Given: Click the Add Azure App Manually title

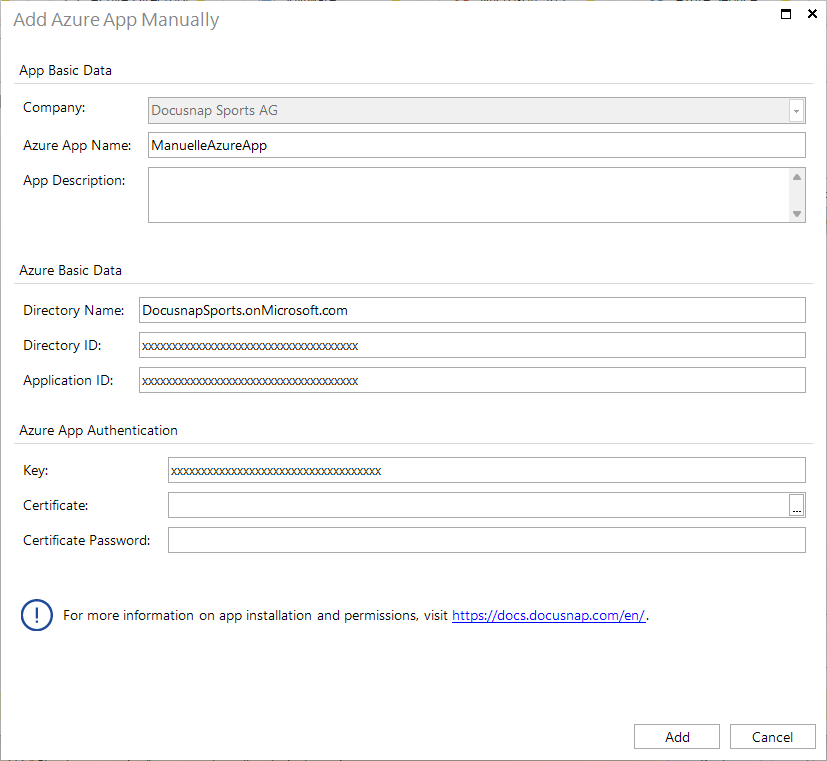Looking at the screenshot, I should click(x=116, y=20).
